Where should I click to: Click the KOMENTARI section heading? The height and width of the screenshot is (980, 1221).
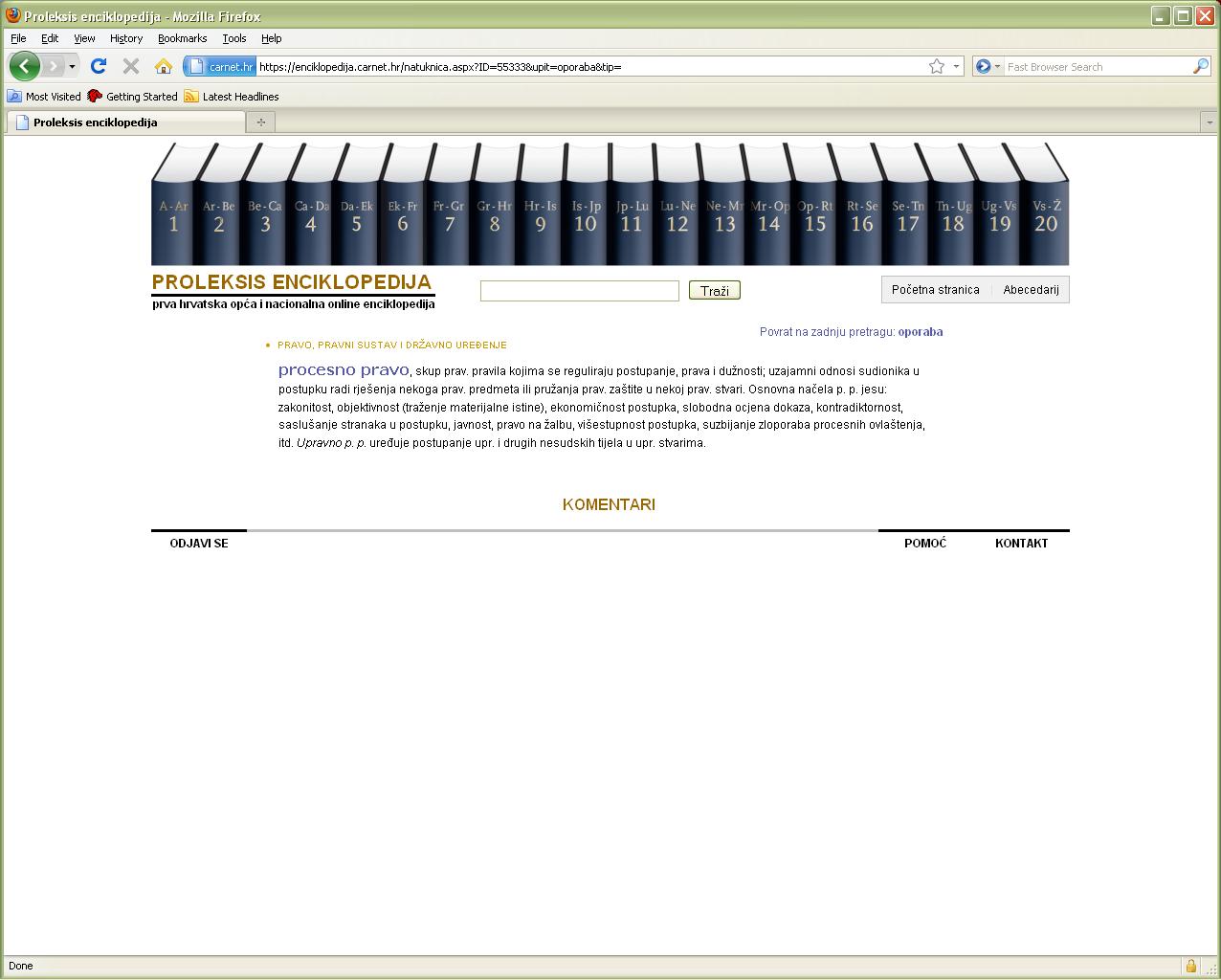coord(609,504)
